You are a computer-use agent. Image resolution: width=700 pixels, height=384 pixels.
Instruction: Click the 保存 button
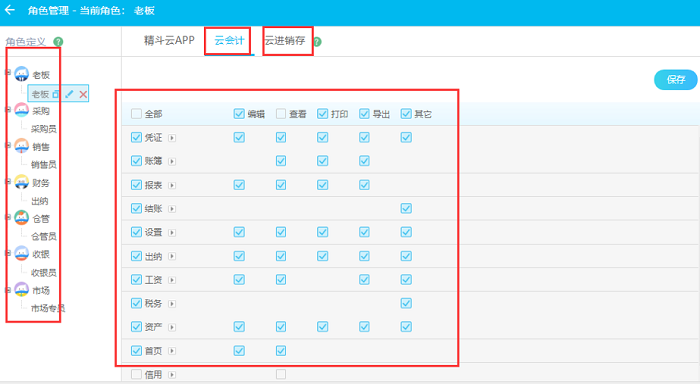tap(675, 79)
